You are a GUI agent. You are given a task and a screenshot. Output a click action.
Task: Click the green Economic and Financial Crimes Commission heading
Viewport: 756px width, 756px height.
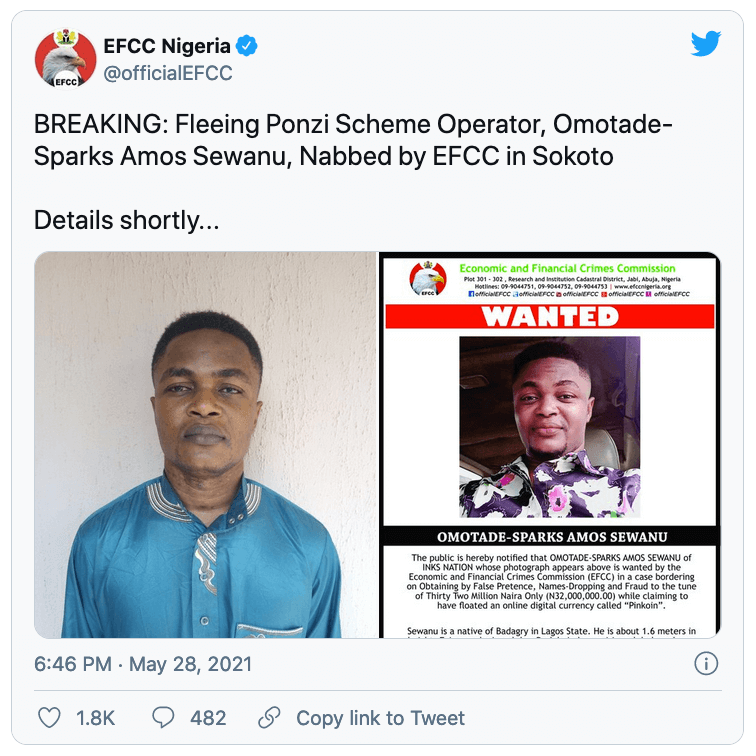567,268
